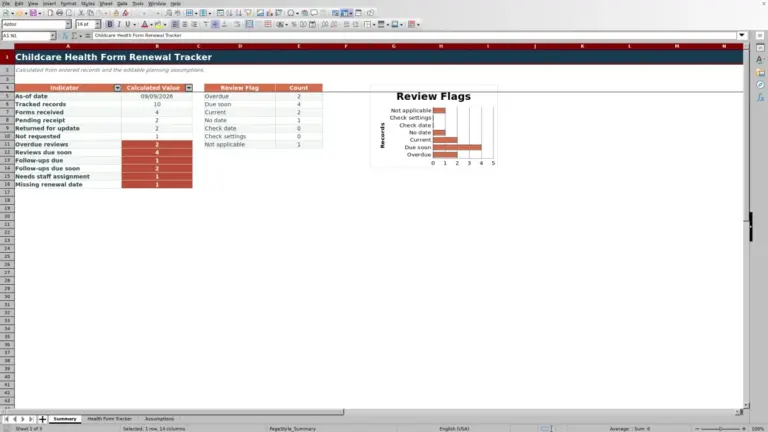Image resolution: width=768 pixels, height=432 pixels.
Task: Open the Format menu
Action: (68, 3)
